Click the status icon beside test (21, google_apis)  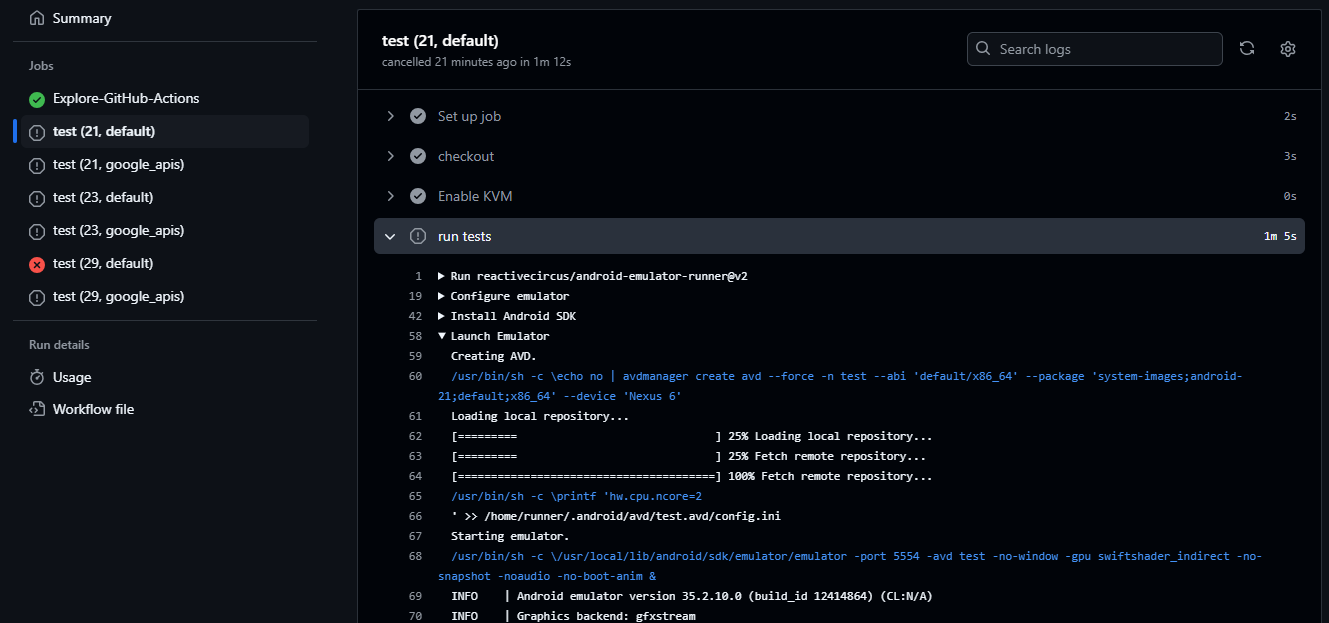click(x=35, y=164)
